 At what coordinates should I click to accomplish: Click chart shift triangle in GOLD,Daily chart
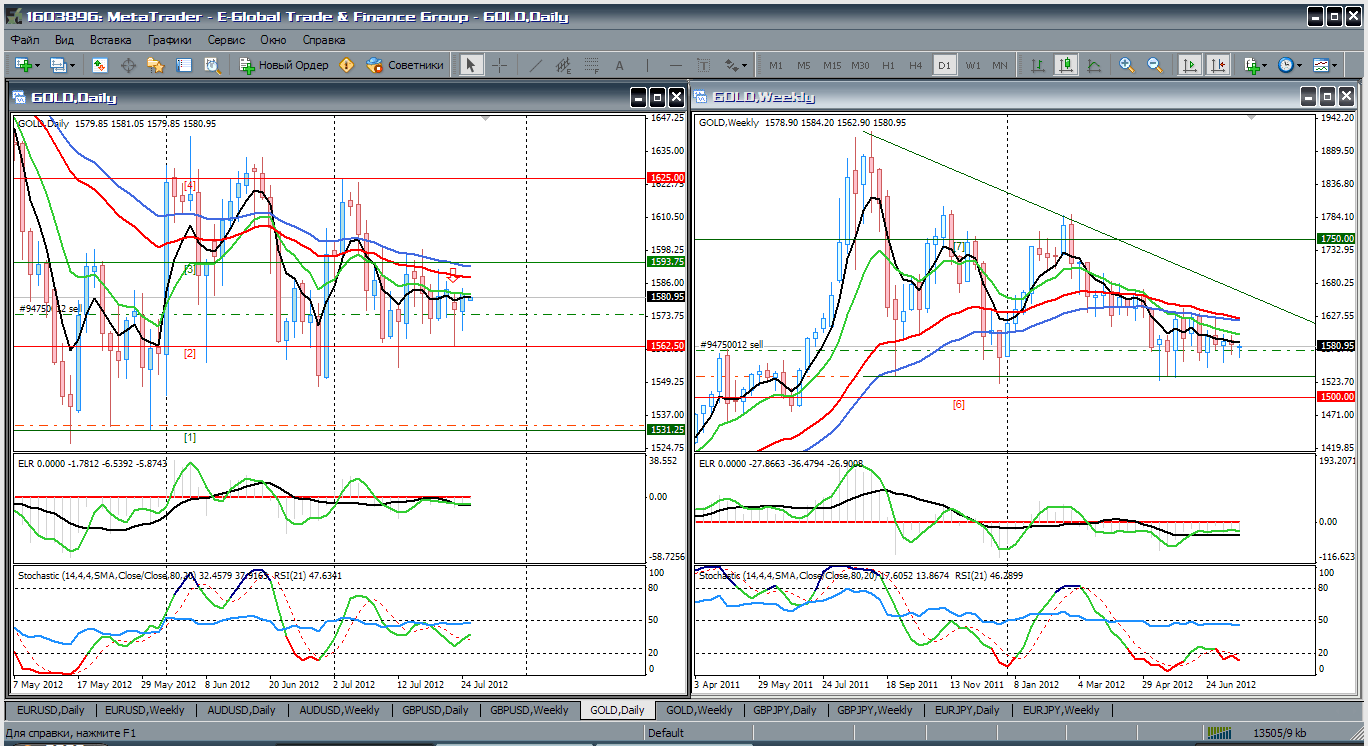(x=486, y=118)
